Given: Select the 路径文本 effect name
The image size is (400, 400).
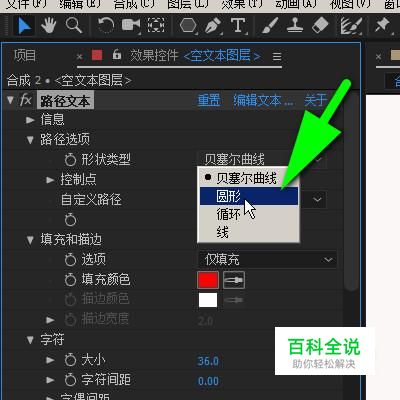Looking at the screenshot, I should click(65, 101).
